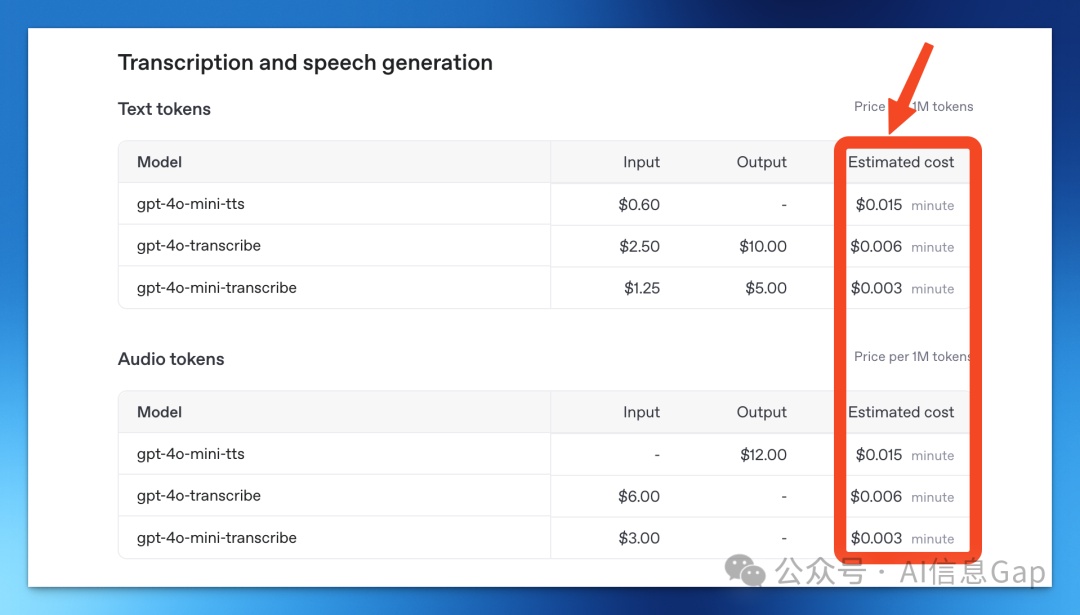1080x615 pixels.
Task: Click the Price per 1M tokens label above Audio table
Action: pos(912,357)
